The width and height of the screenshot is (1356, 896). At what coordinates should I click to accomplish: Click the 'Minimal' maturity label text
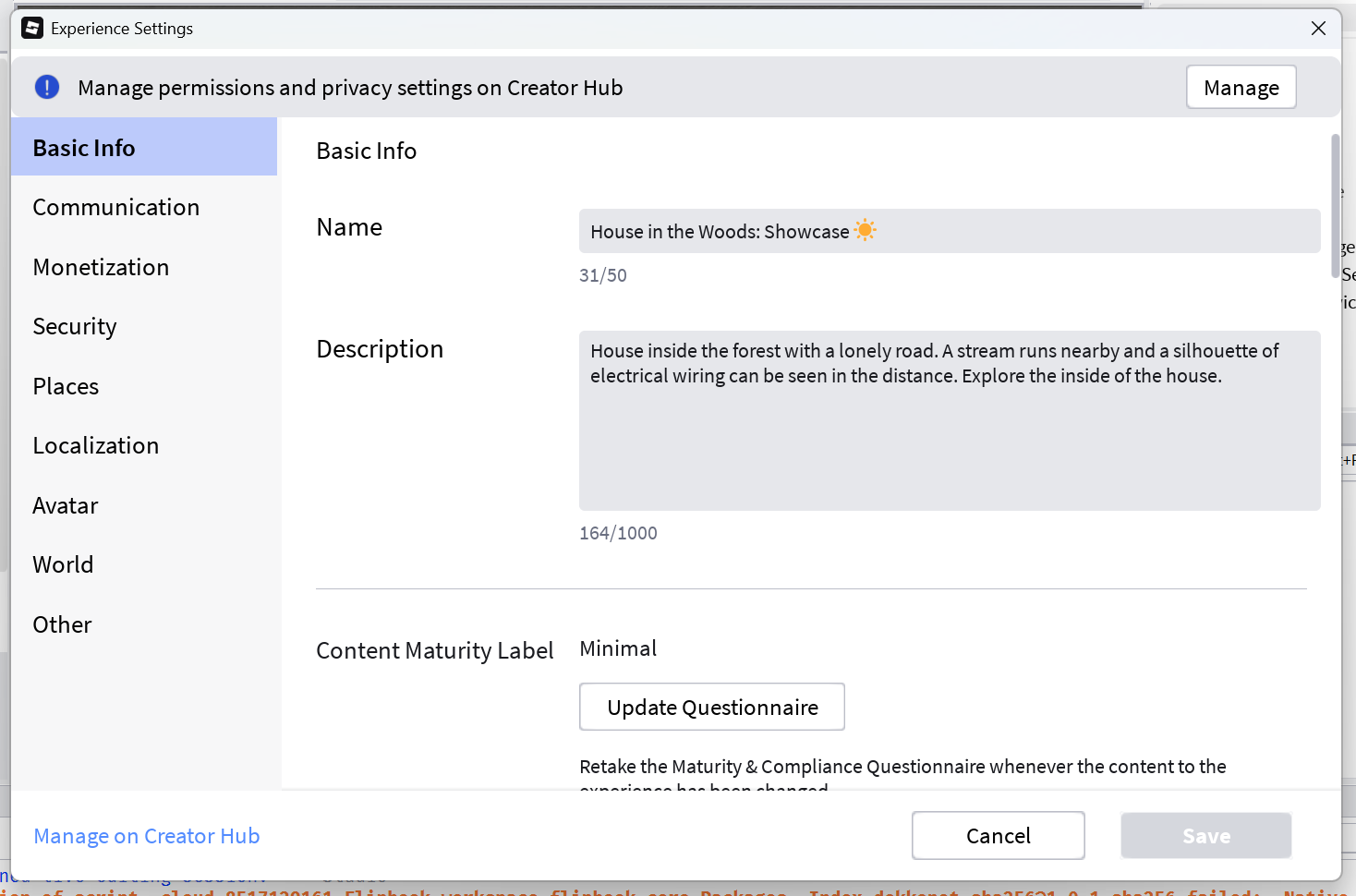tap(618, 648)
